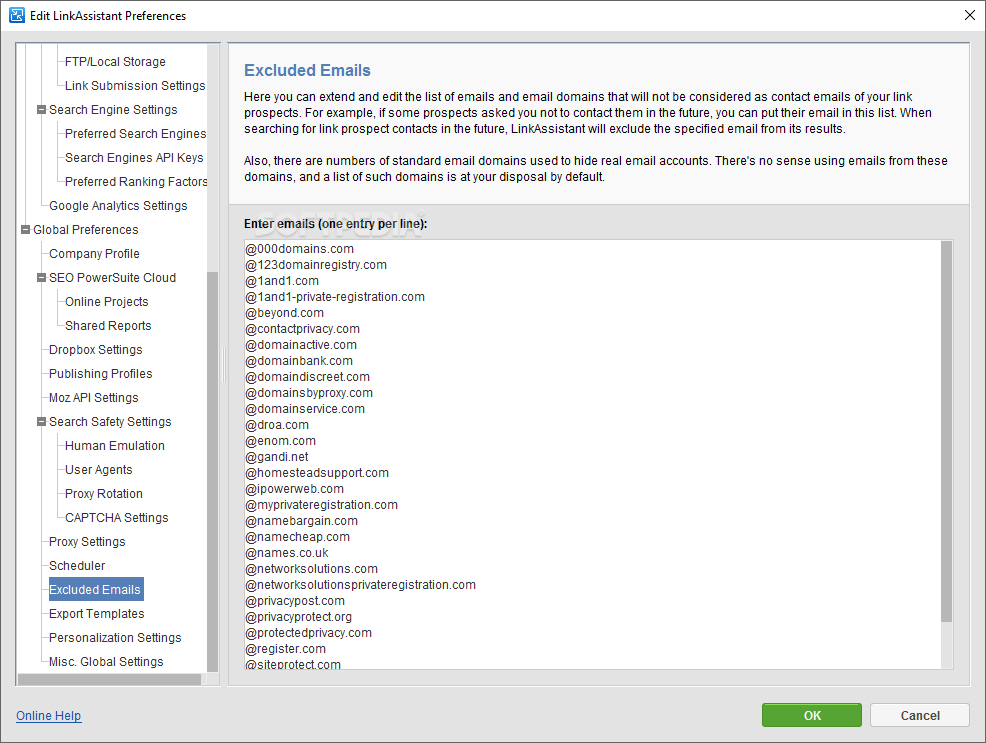Select Dropbox Settings in sidebar
This screenshot has height=743, width=986.
(x=96, y=349)
